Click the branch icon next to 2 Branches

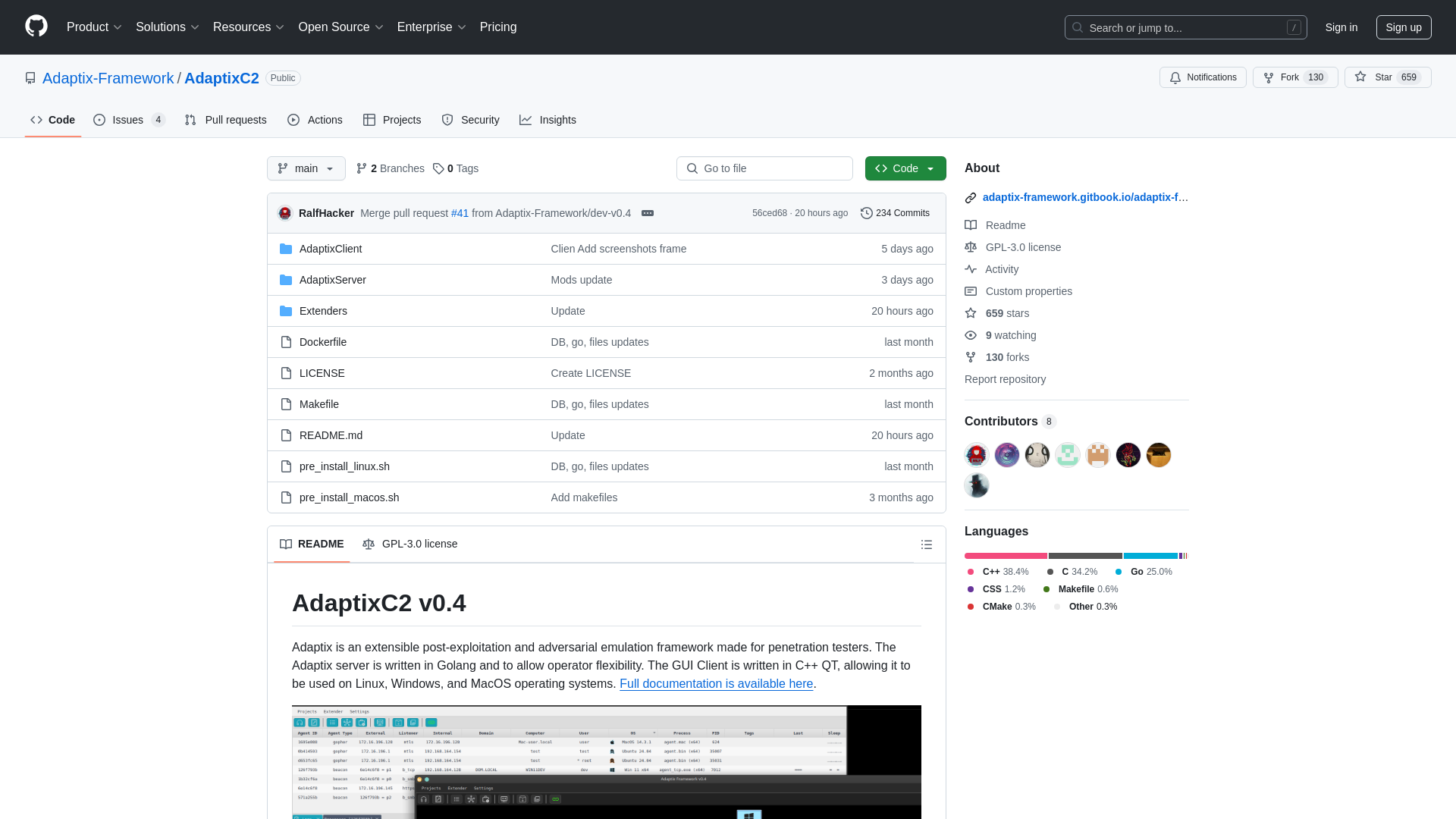click(x=362, y=168)
